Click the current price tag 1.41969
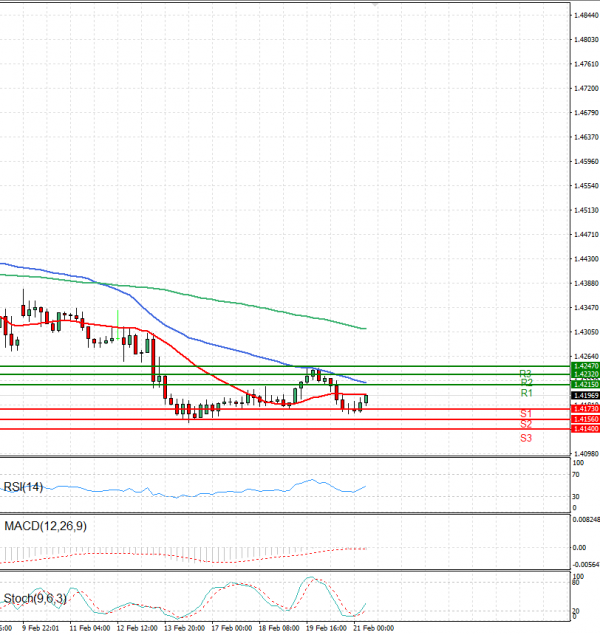The height and width of the screenshot is (635, 600). (x=585, y=395)
